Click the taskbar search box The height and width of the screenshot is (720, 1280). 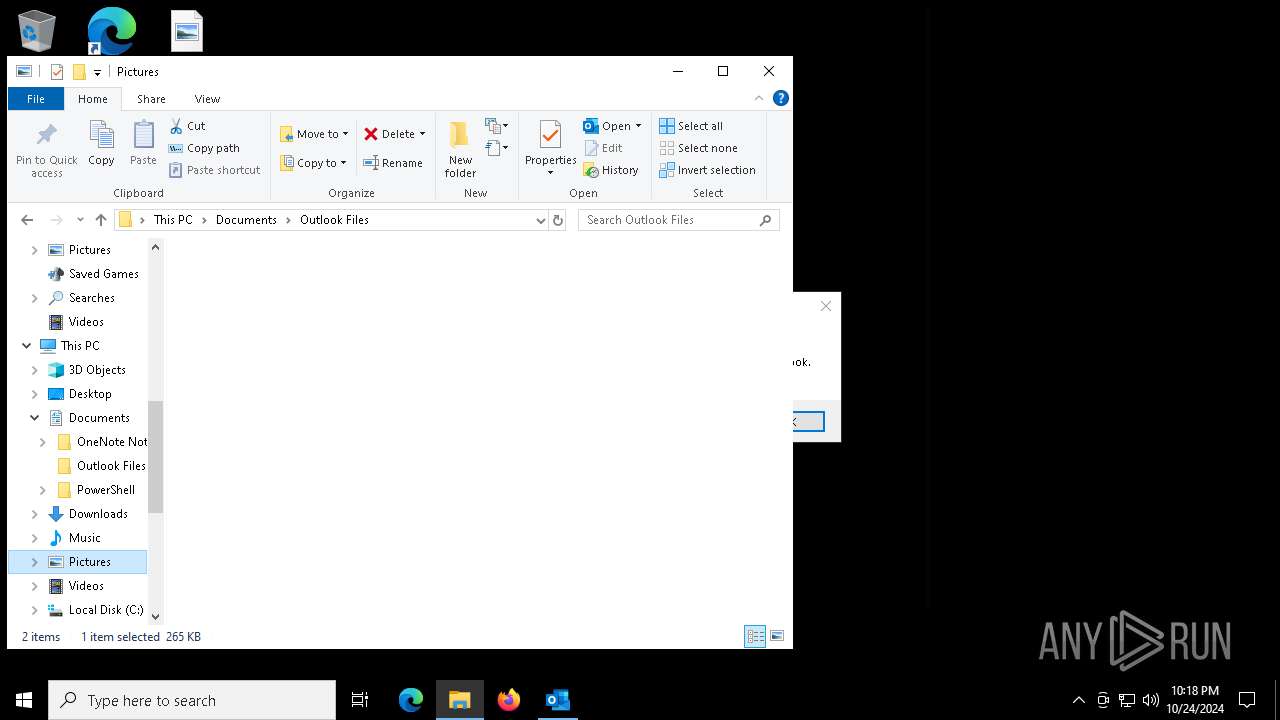[192, 700]
